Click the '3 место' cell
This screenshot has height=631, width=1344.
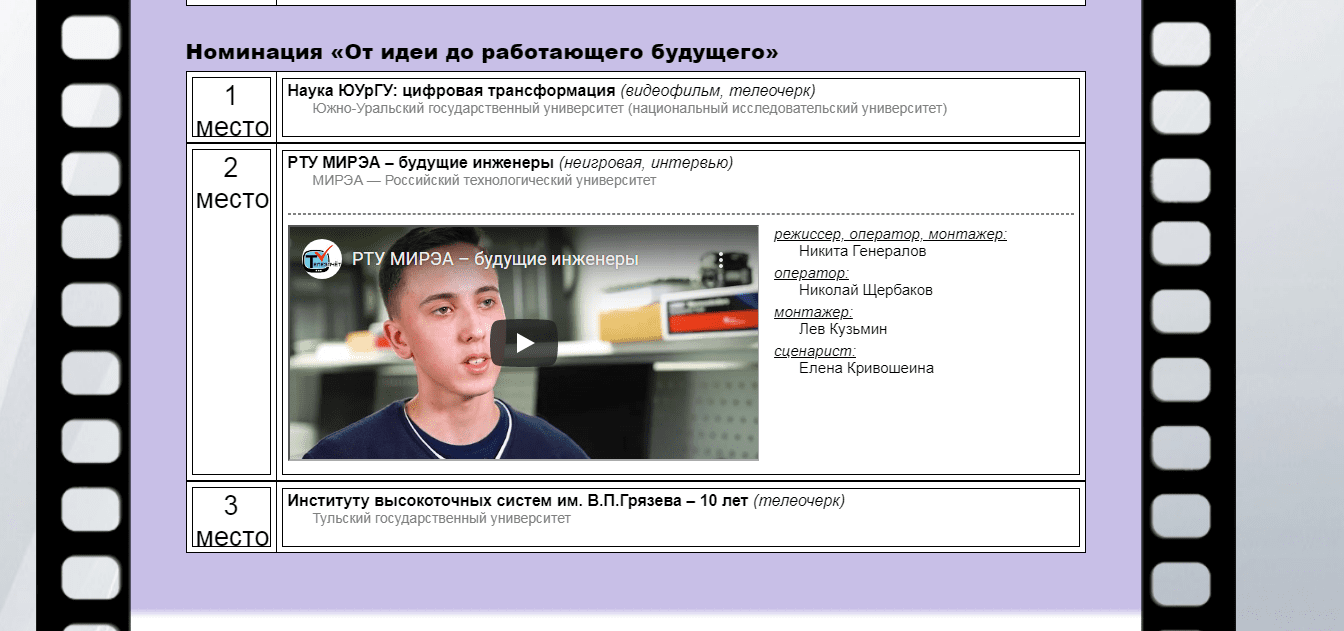pyautogui.click(x=231, y=517)
